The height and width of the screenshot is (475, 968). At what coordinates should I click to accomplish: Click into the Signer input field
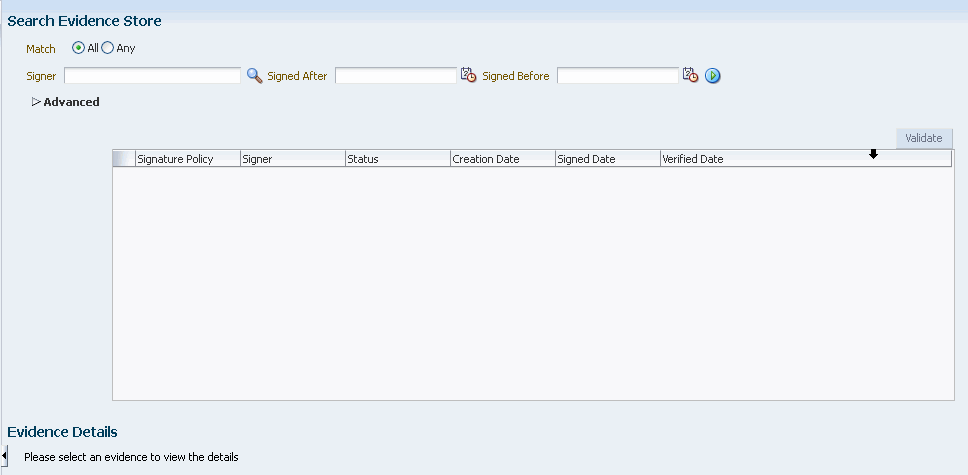tap(152, 75)
